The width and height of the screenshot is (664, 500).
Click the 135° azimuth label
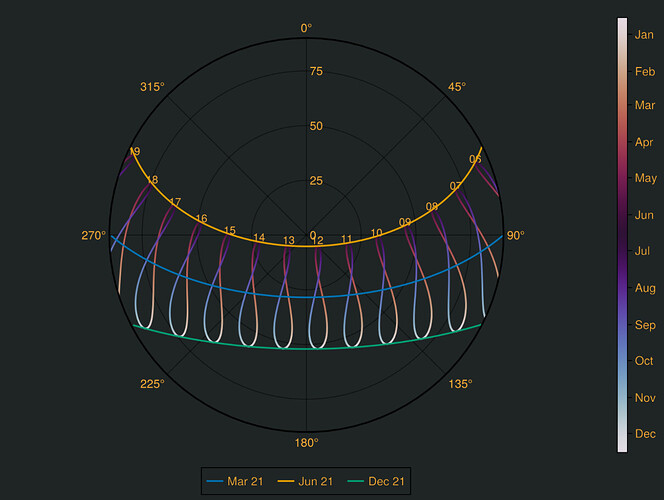[460, 384]
